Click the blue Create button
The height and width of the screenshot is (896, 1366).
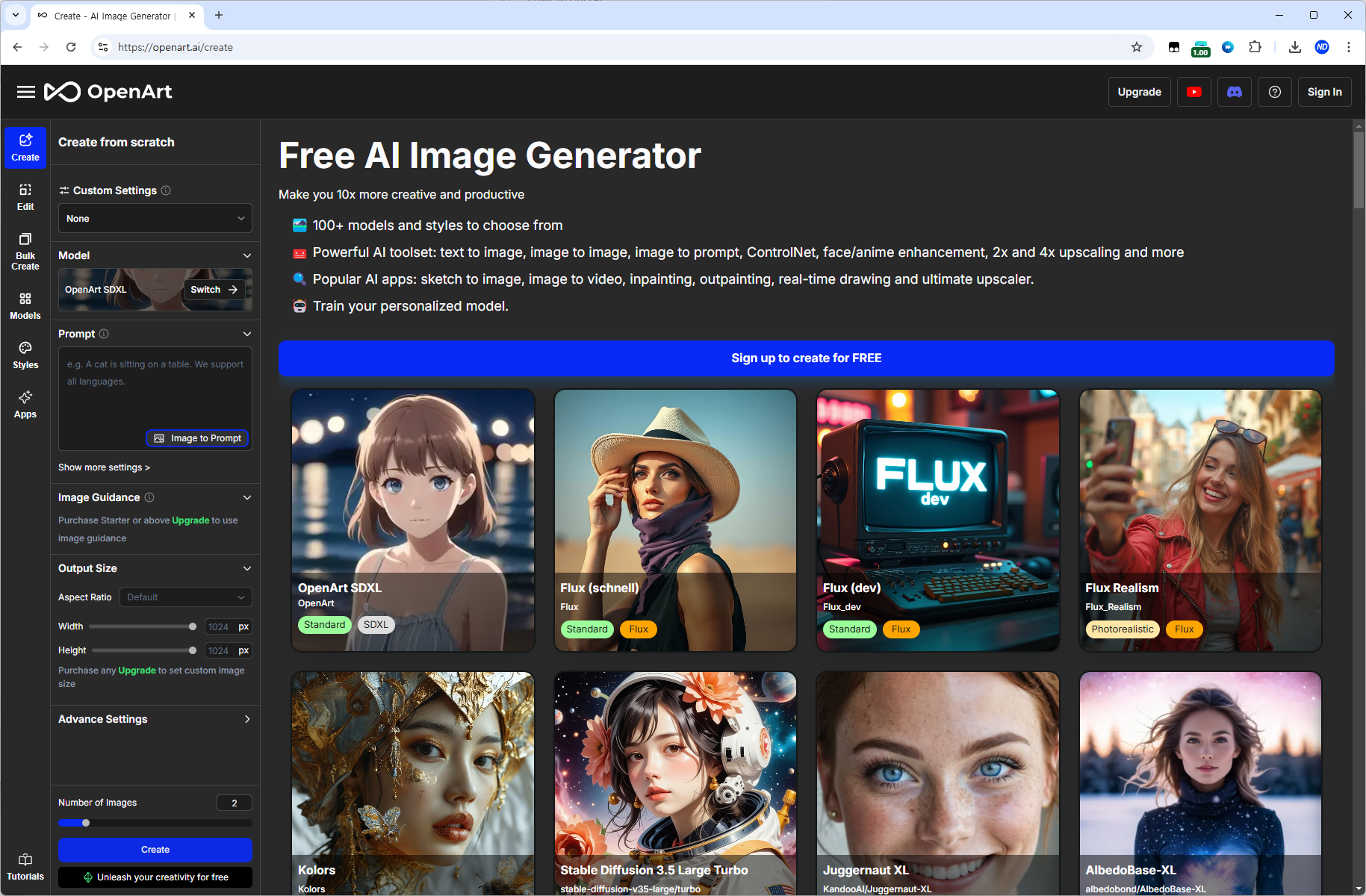coord(155,850)
